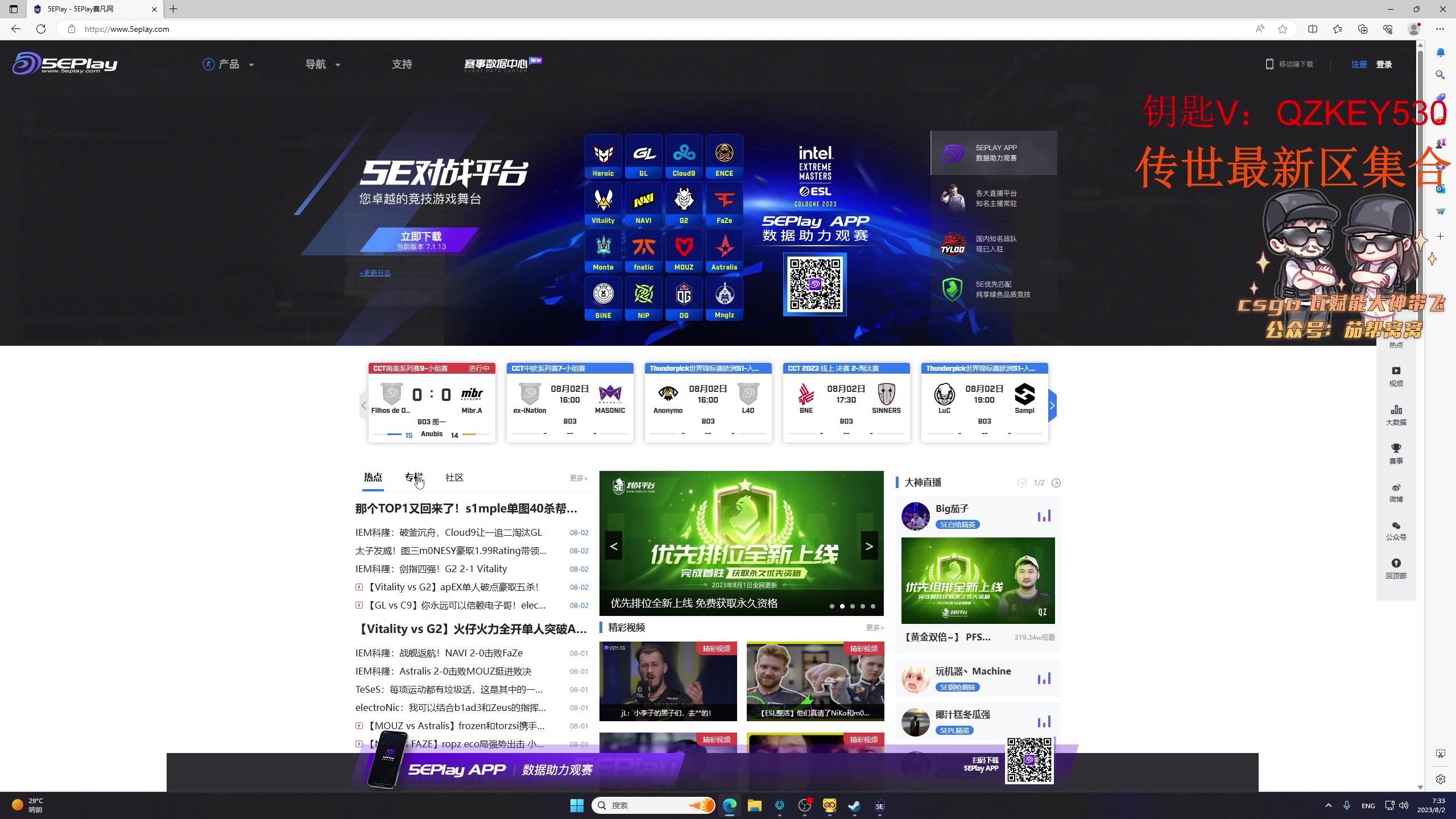This screenshot has height=819, width=1456.
Task: Switch to the 社区 tab
Action: pos(454,478)
